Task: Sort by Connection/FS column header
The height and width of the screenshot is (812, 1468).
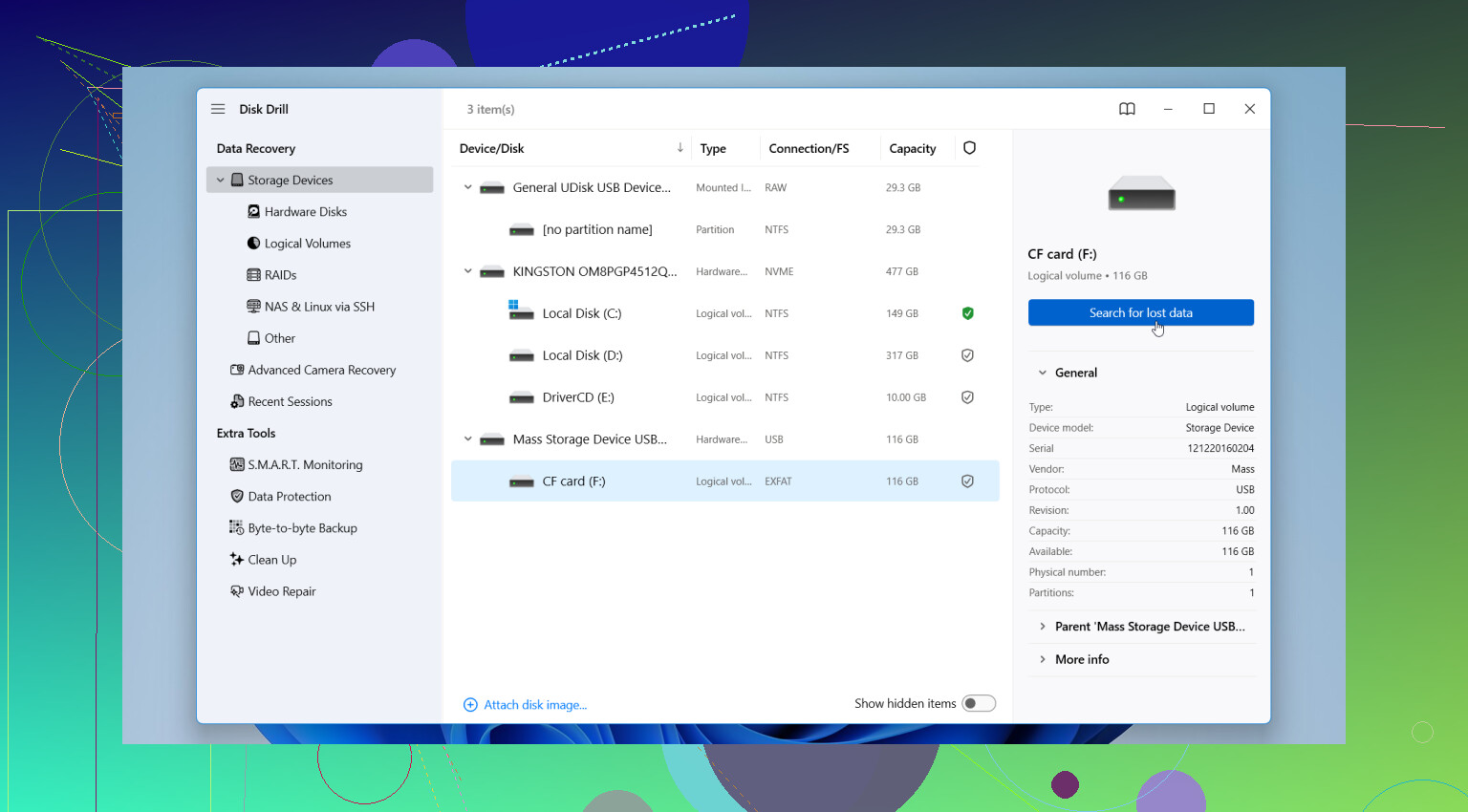Action: pos(809,148)
